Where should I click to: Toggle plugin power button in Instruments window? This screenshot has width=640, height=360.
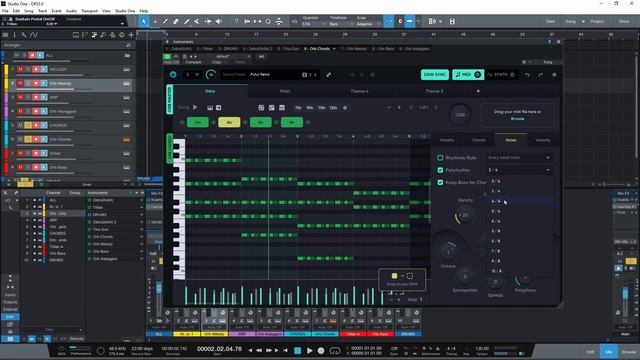pos(167,57)
